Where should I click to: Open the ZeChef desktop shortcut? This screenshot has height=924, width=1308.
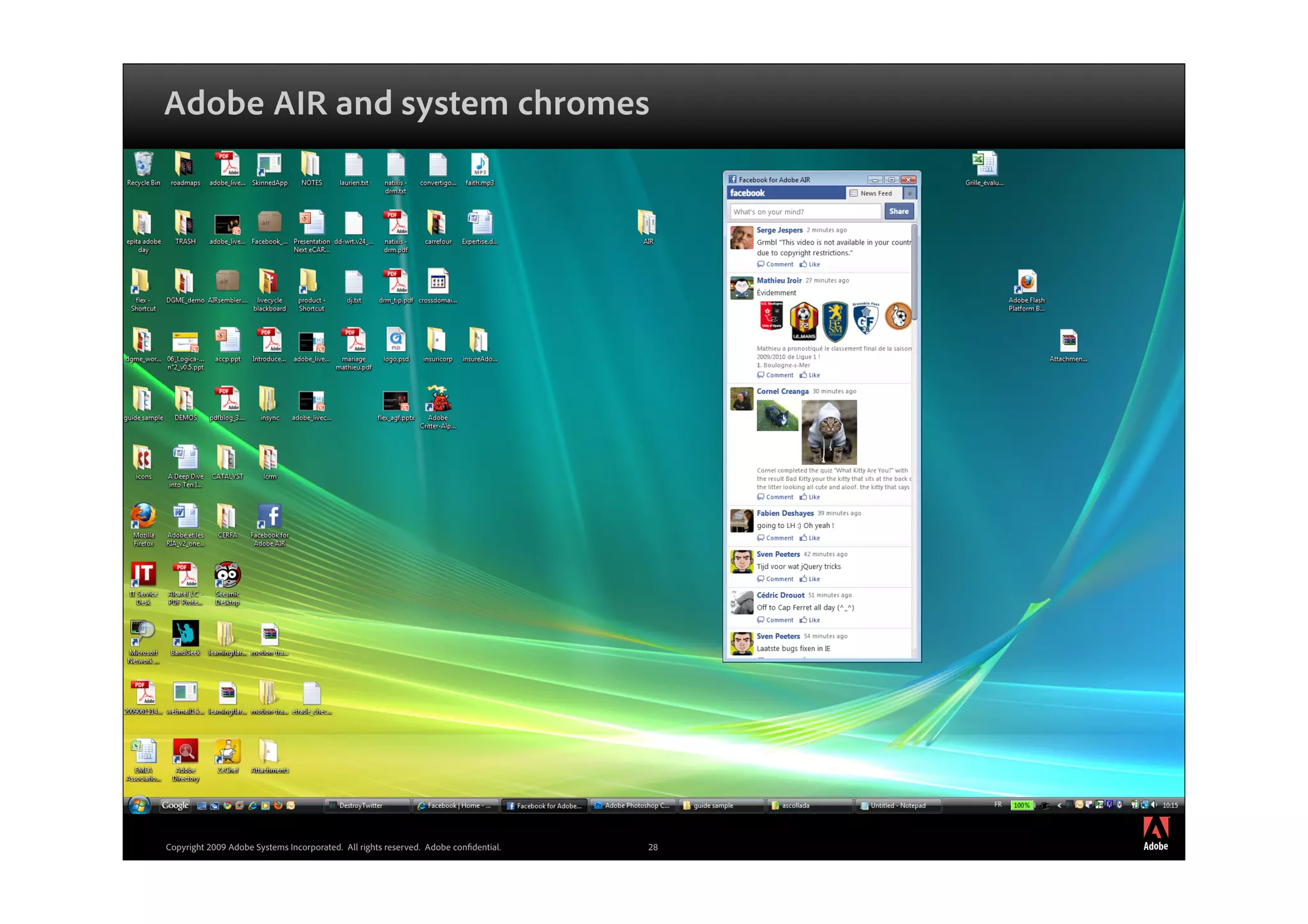227,755
